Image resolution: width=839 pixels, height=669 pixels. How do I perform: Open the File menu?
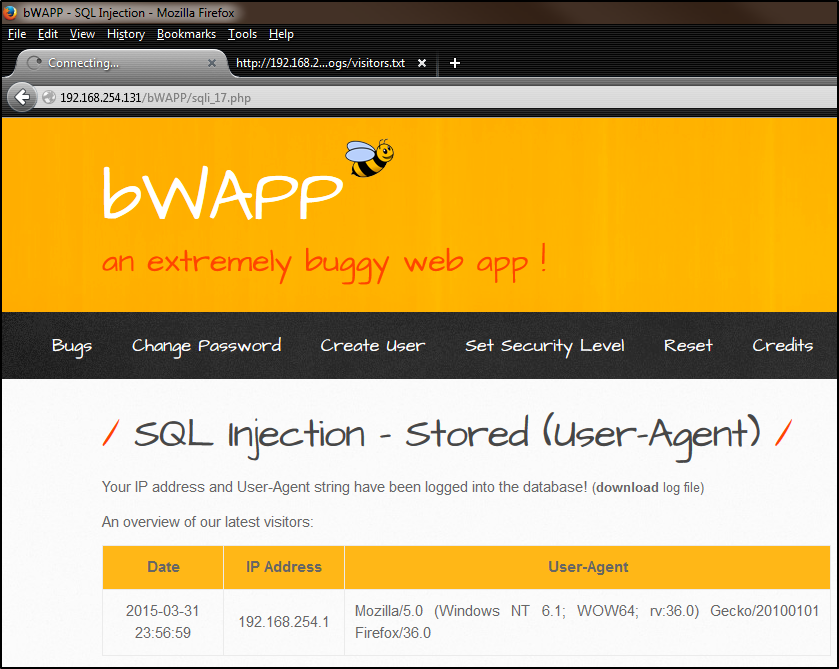tap(17, 34)
